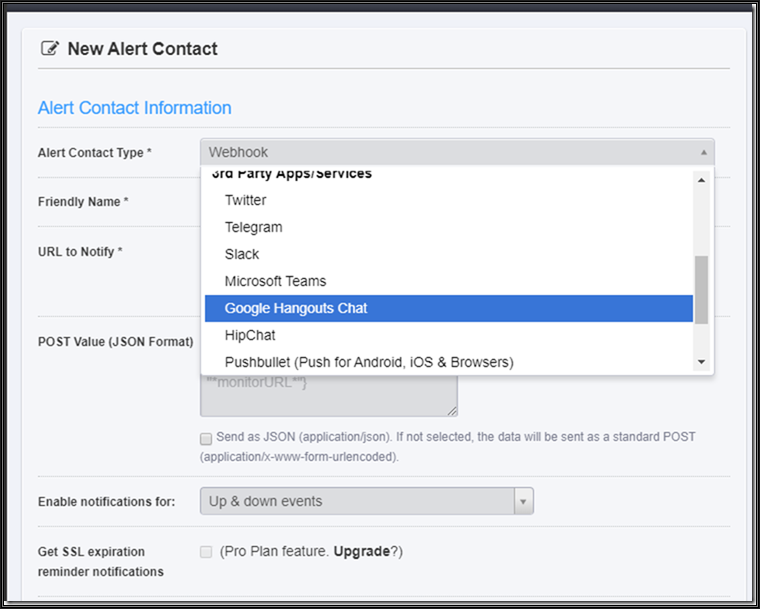Click the URL to Notify * label
Image resolution: width=760 pixels, height=609 pixels.
point(80,252)
